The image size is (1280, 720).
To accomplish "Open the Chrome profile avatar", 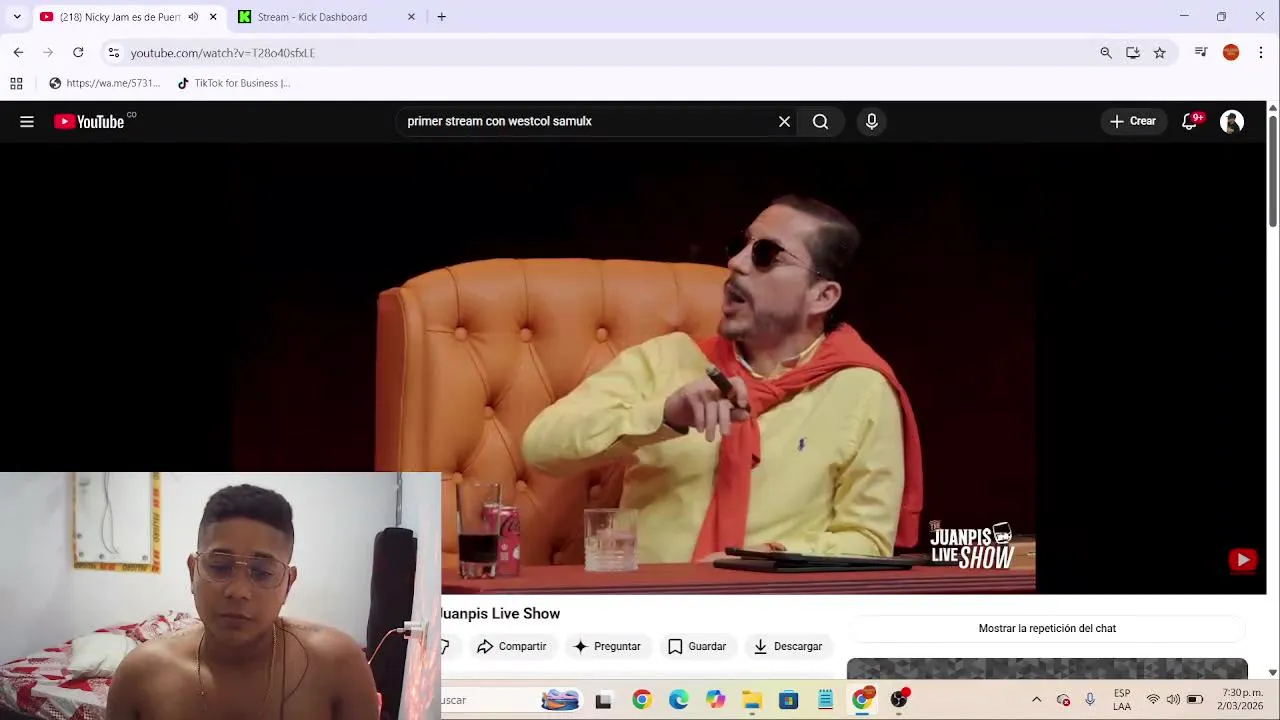I will (x=1231, y=53).
